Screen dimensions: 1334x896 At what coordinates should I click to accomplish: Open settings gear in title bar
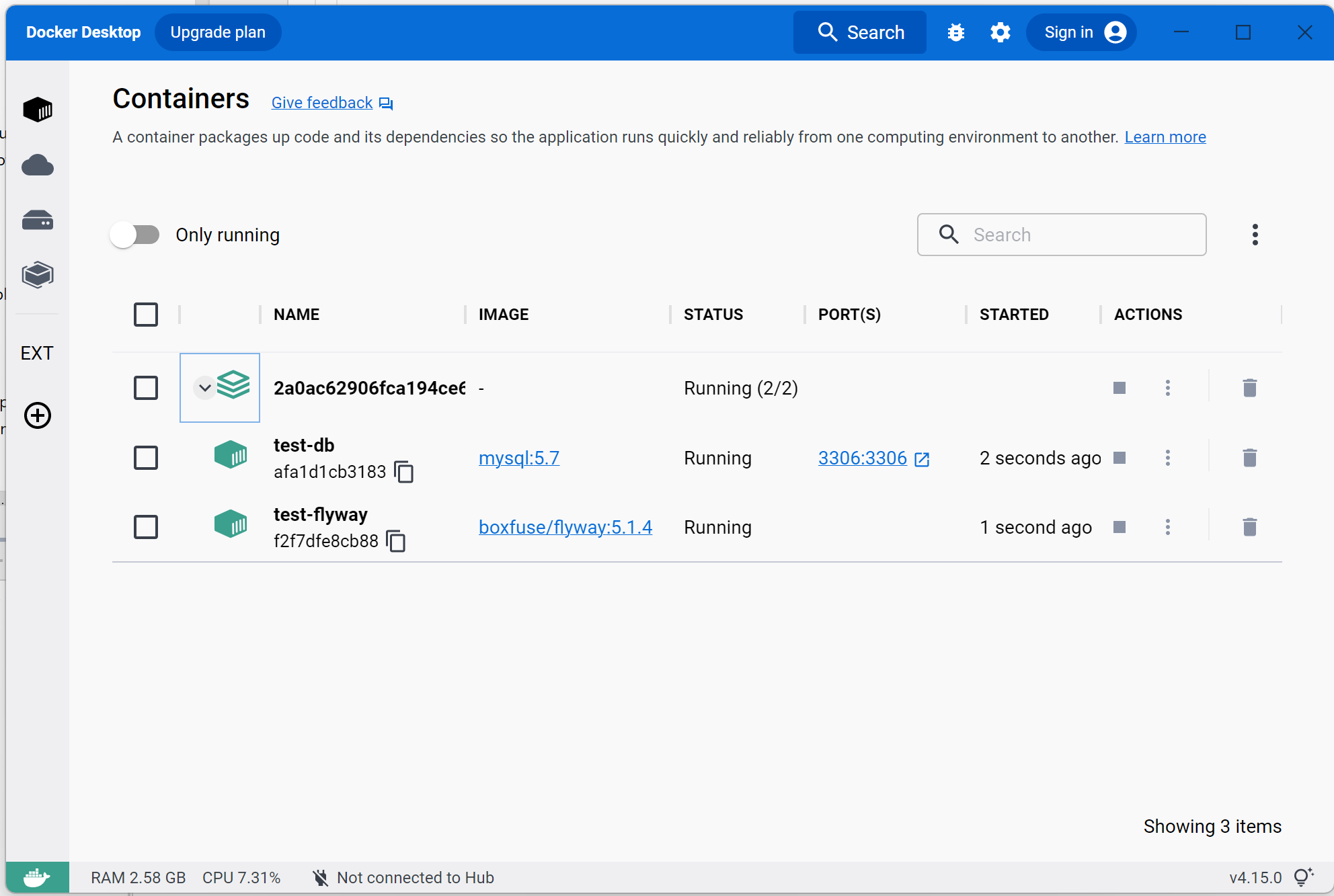tap(1000, 32)
